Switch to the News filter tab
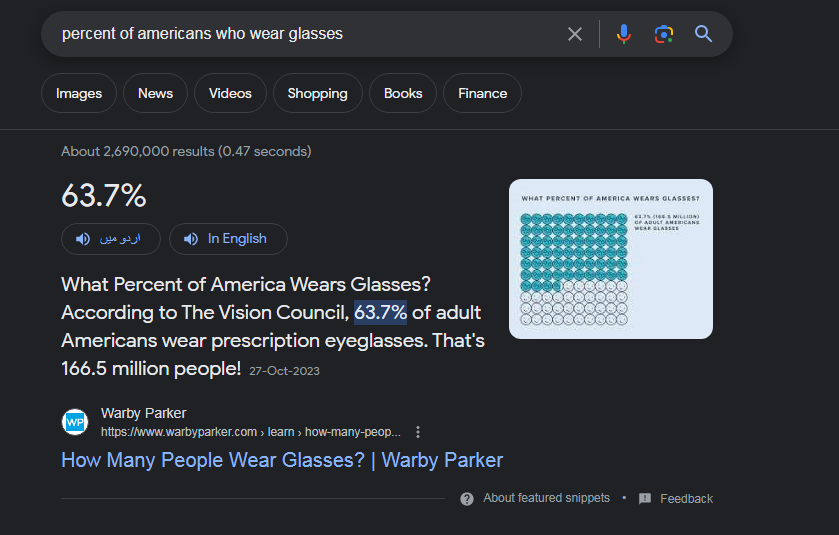Viewport: 839px width, 535px height. 155,93
